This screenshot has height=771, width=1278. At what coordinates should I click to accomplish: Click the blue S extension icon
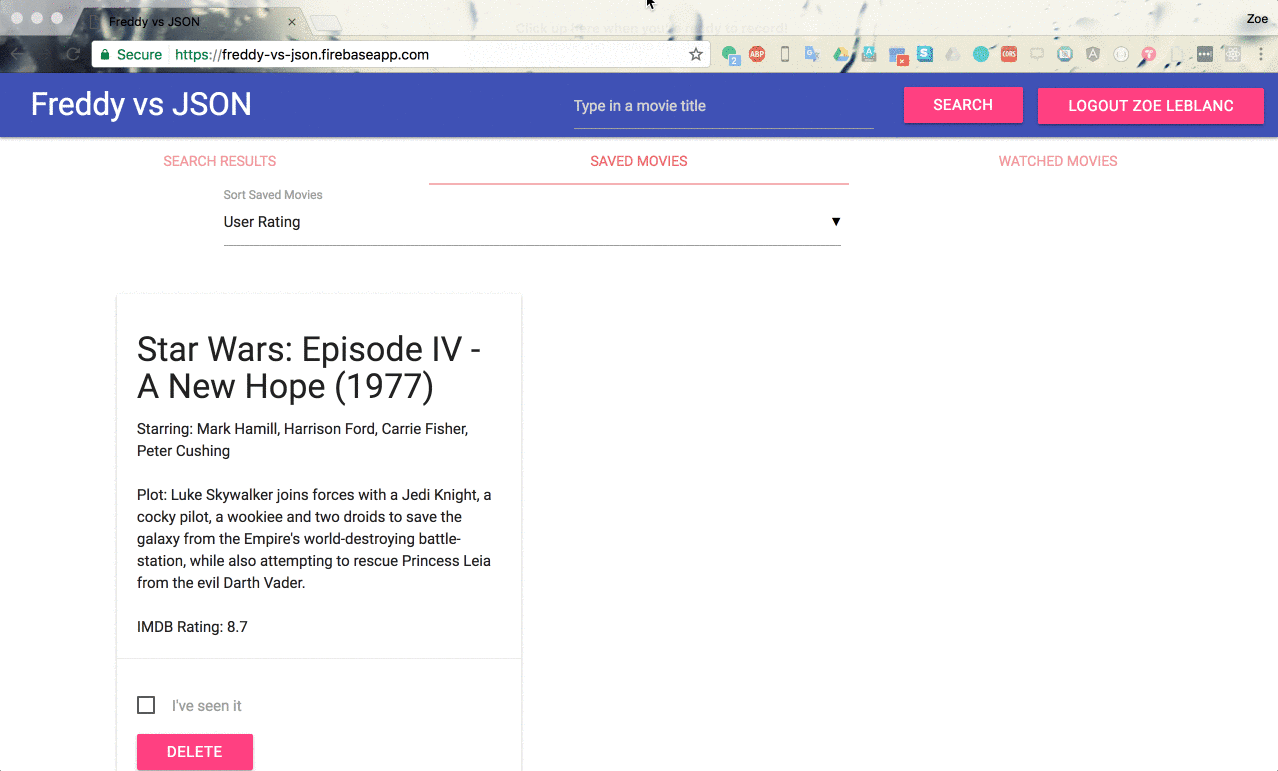point(925,55)
